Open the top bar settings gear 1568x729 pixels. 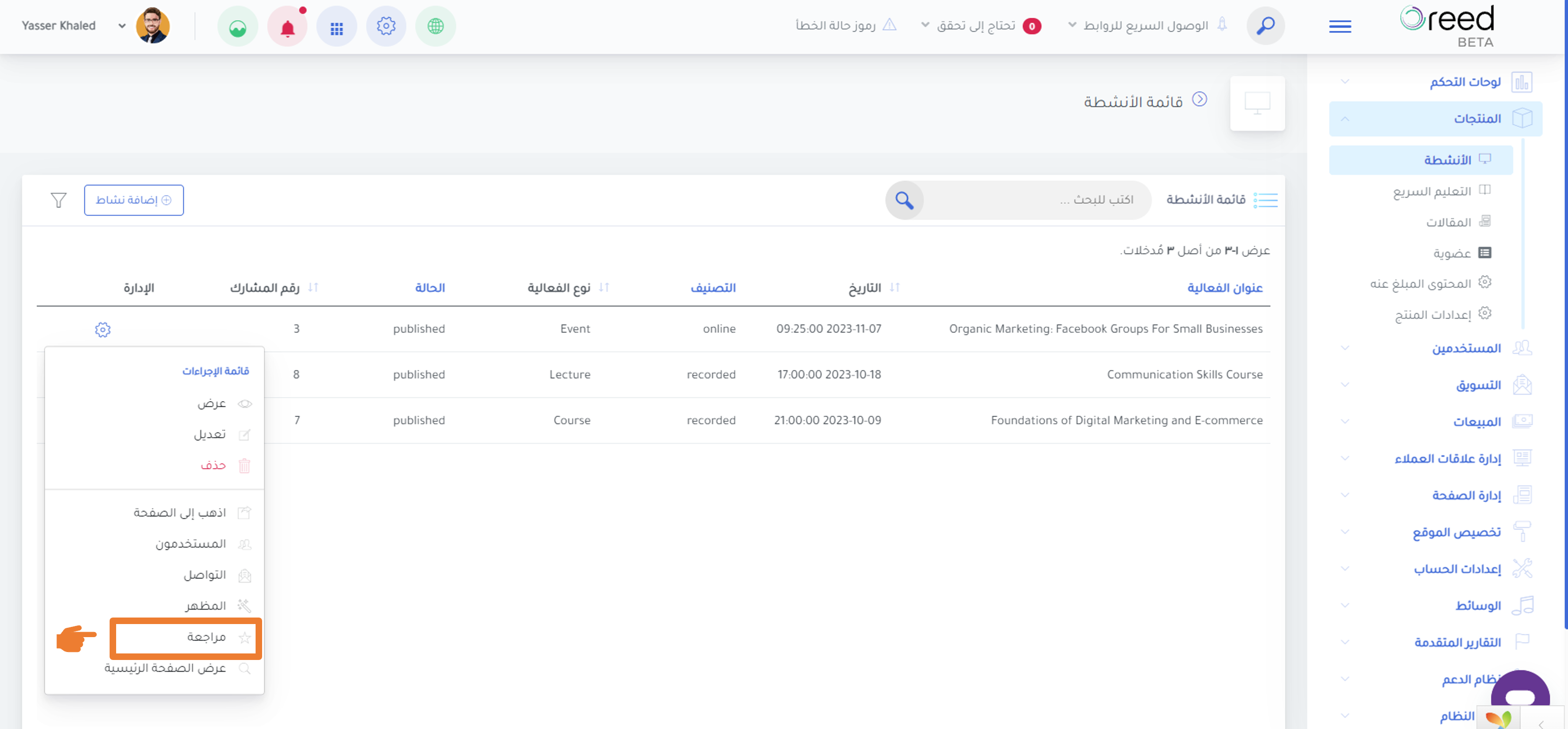(386, 26)
